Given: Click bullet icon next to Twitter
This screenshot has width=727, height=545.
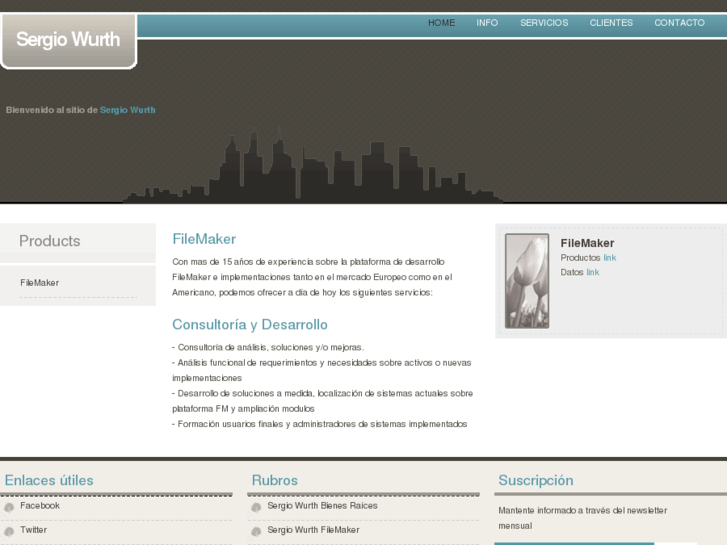Looking at the screenshot, I should 9,532.
